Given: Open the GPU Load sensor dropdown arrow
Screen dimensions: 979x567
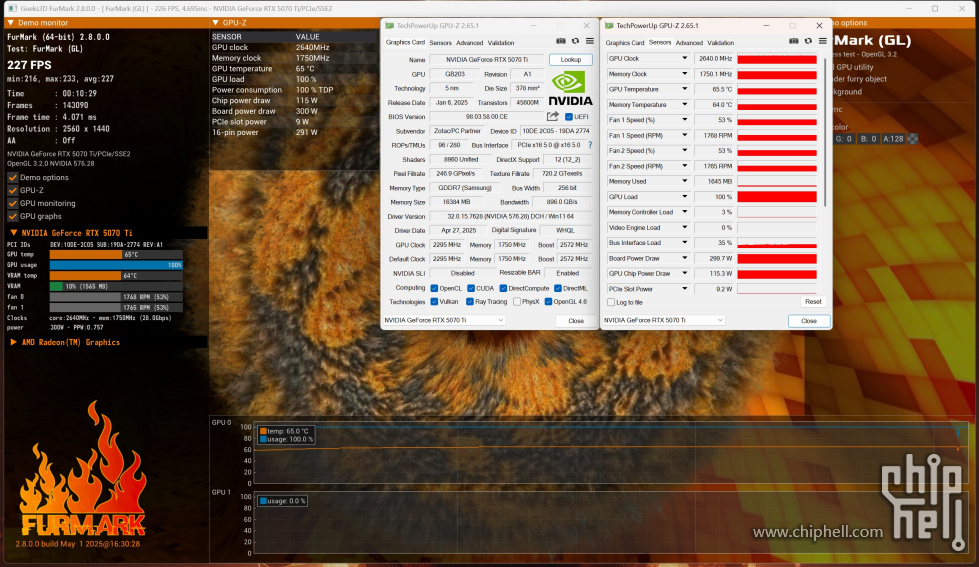Looking at the screenshot, I should [x=684, y=197].
